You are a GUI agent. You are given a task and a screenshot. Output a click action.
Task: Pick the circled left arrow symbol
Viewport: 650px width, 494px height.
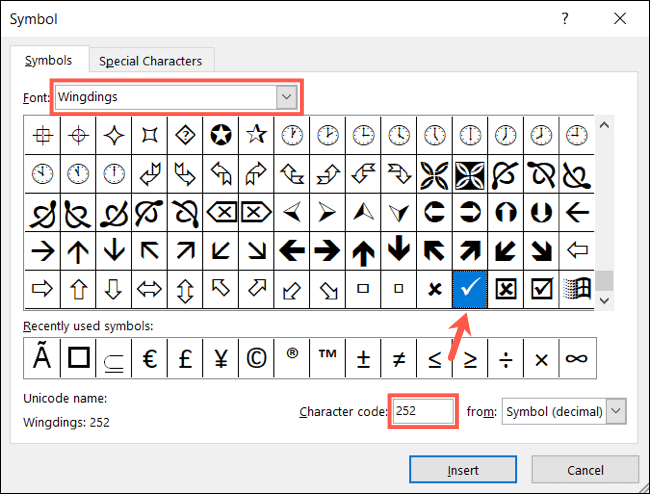click(x=434, y=212)
